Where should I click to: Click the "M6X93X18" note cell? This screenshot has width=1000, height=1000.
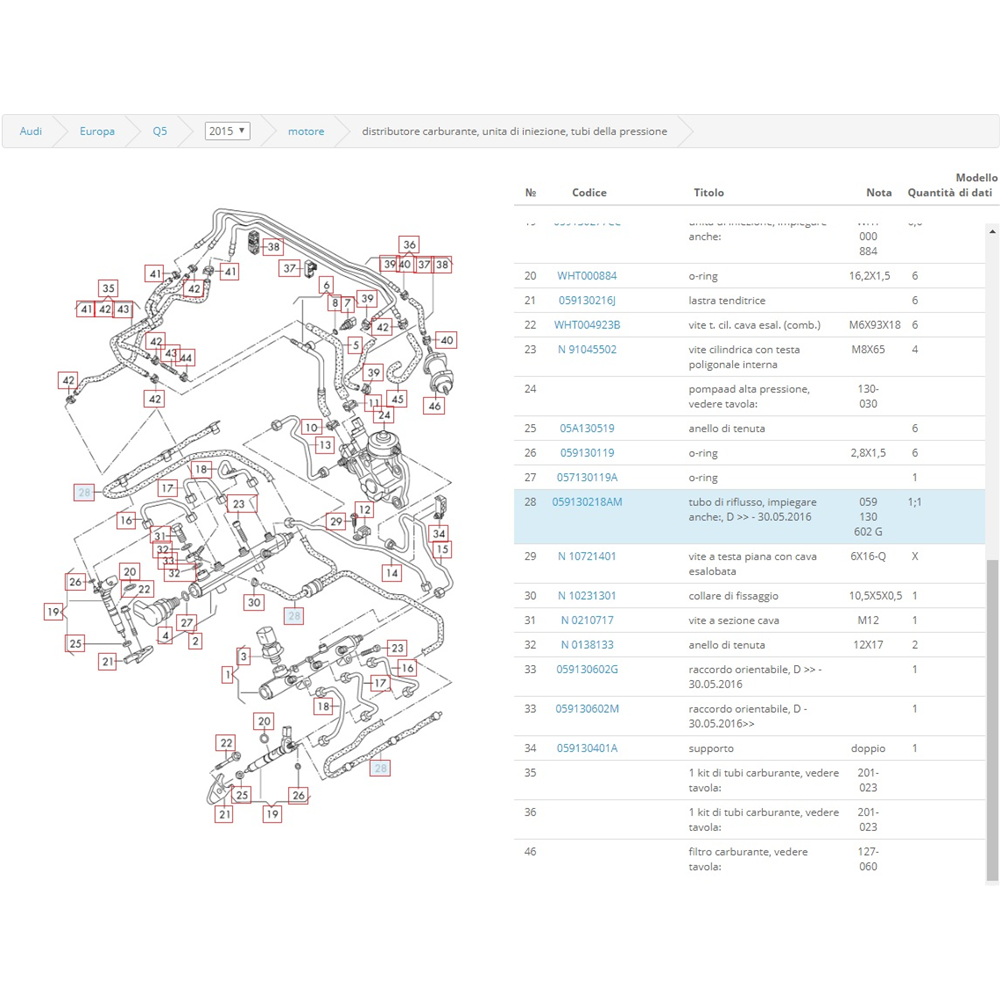point(874,325)
